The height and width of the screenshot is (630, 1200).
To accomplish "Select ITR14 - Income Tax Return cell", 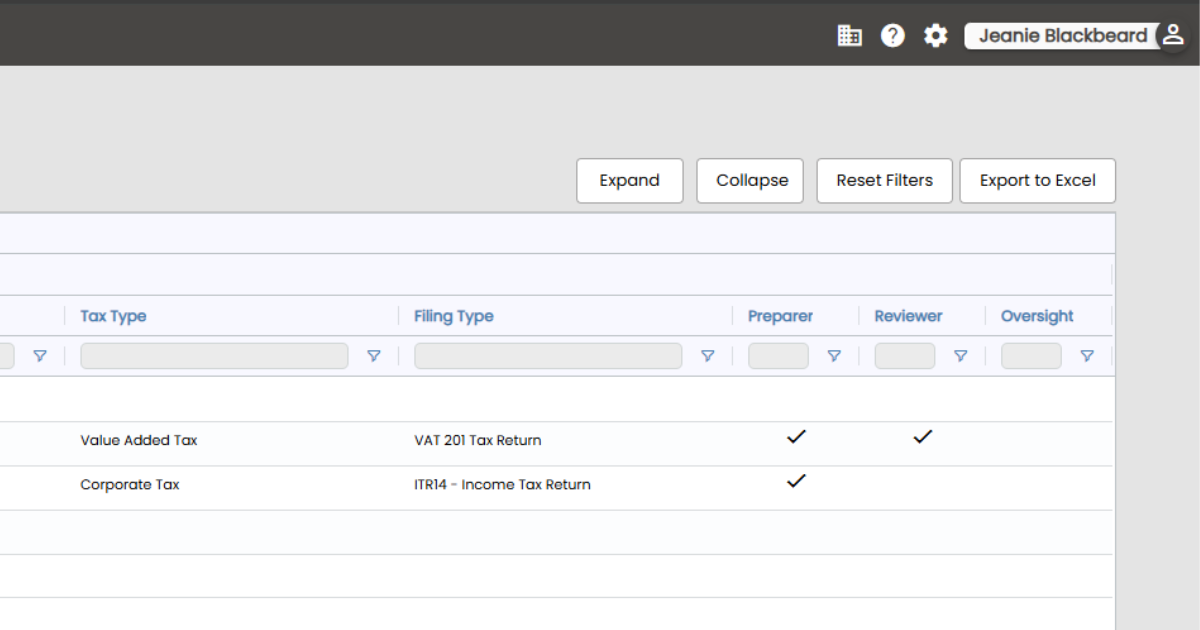I will pyautogui.click(x=503, y=484).
